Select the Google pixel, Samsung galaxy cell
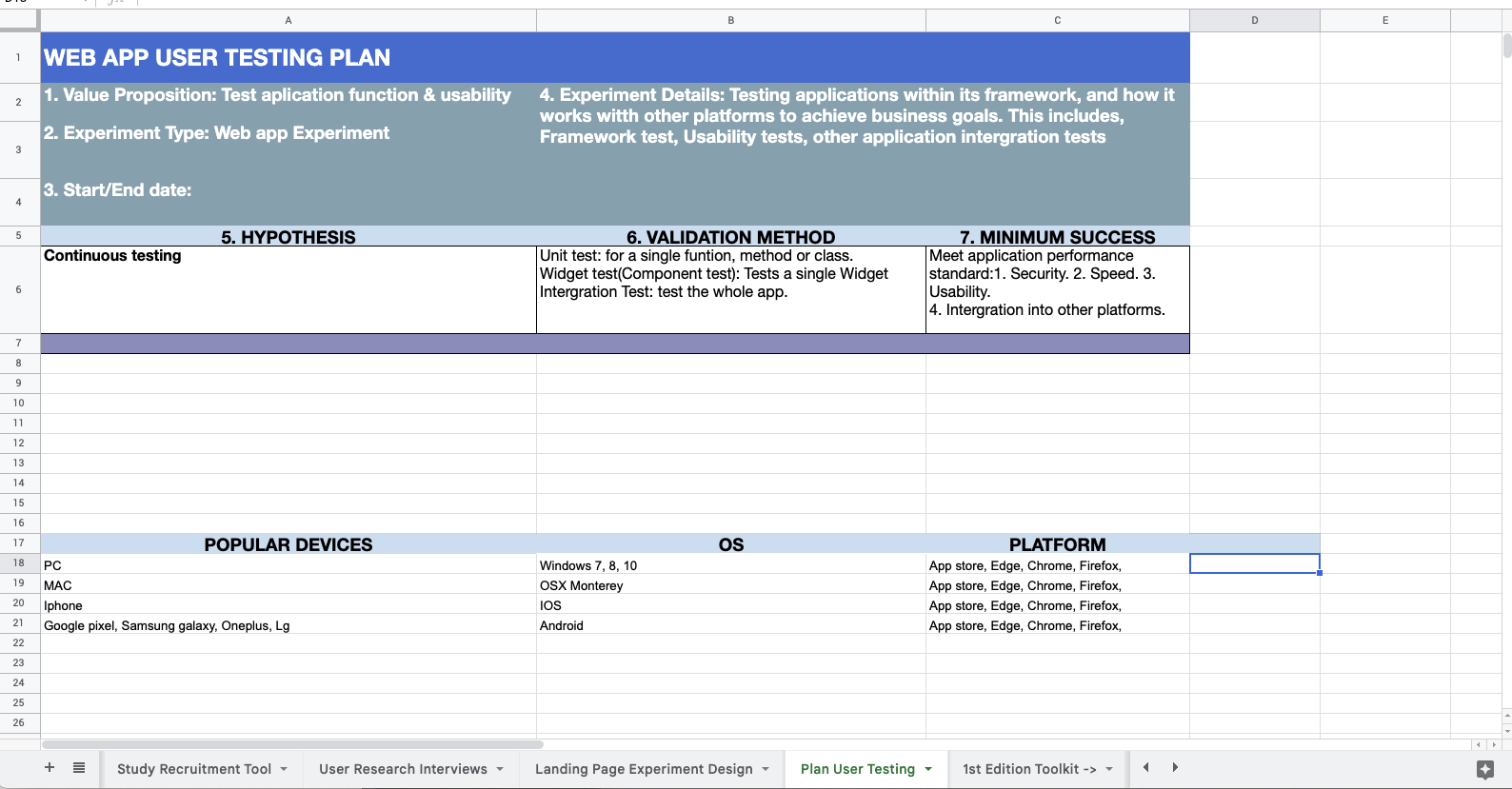The height and width of the screenshot is (789, 1512). [x=288, y=624]
